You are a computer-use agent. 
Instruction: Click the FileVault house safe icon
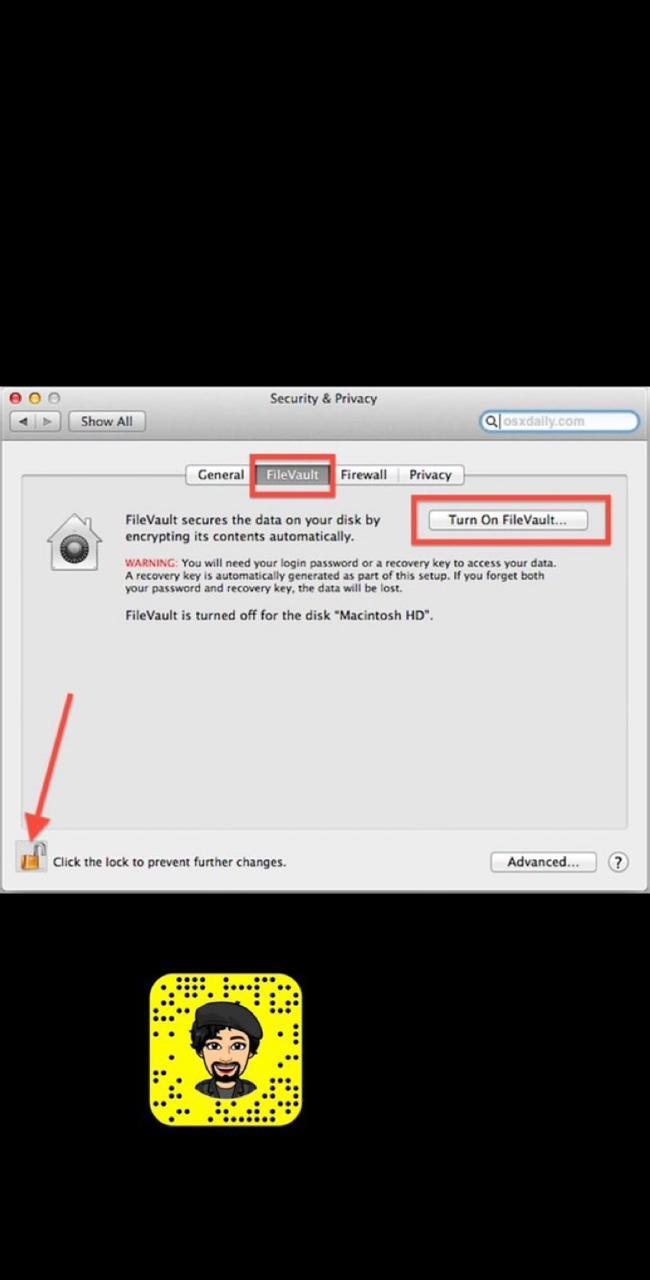click(74, 543)
